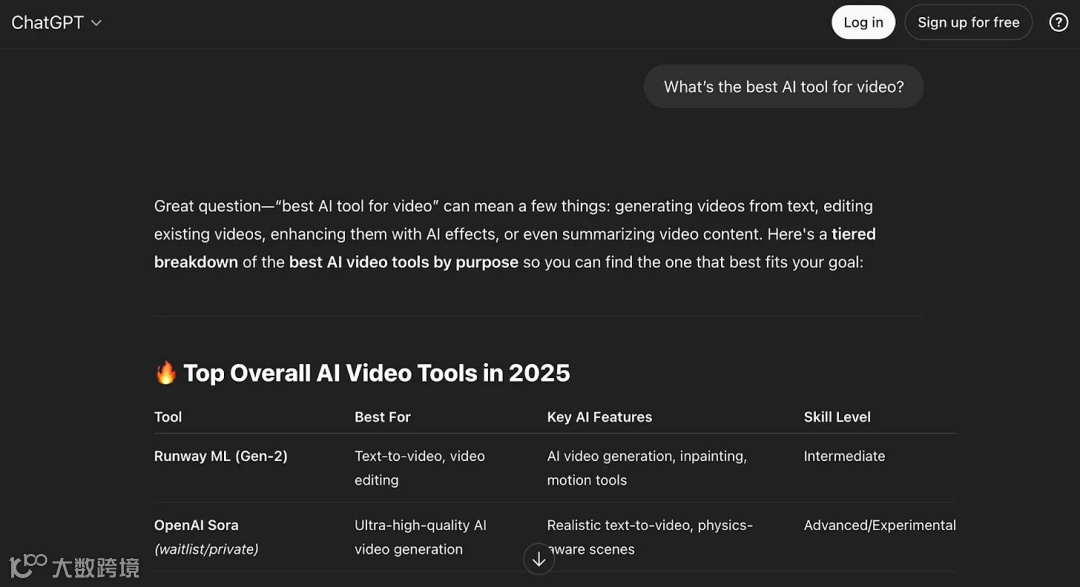This screenshot has height=587, width=1080.
Task: Select the user message bubble about video
Action: 783,87
